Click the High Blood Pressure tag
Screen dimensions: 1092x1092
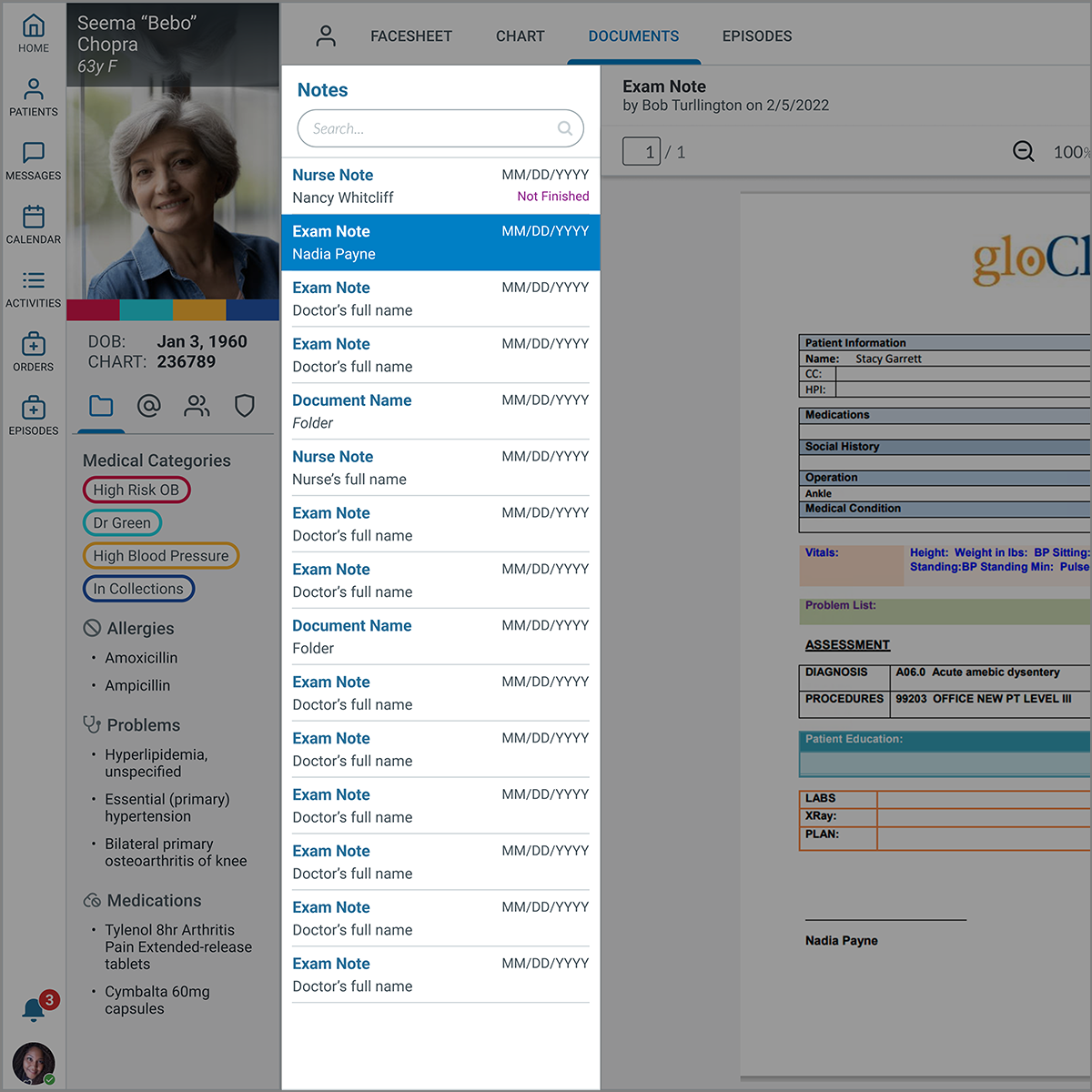pyautogui.click(x=161, y=556)
